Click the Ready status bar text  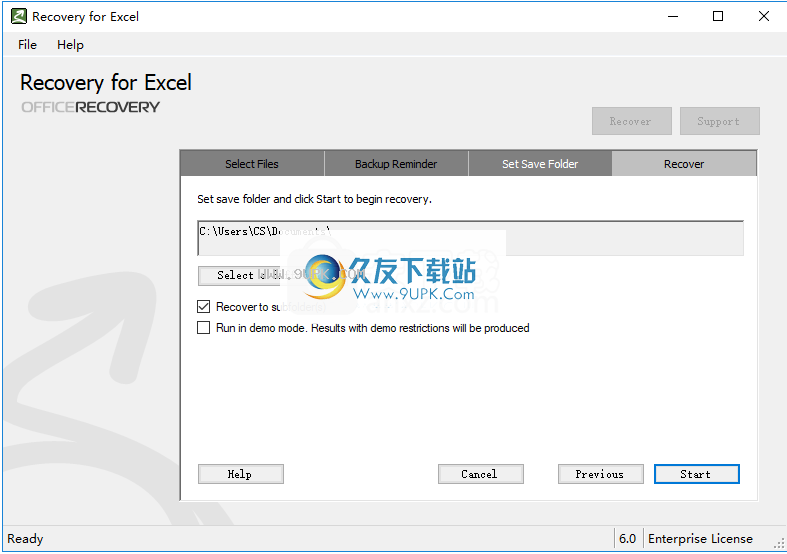[x=25, y=538]
